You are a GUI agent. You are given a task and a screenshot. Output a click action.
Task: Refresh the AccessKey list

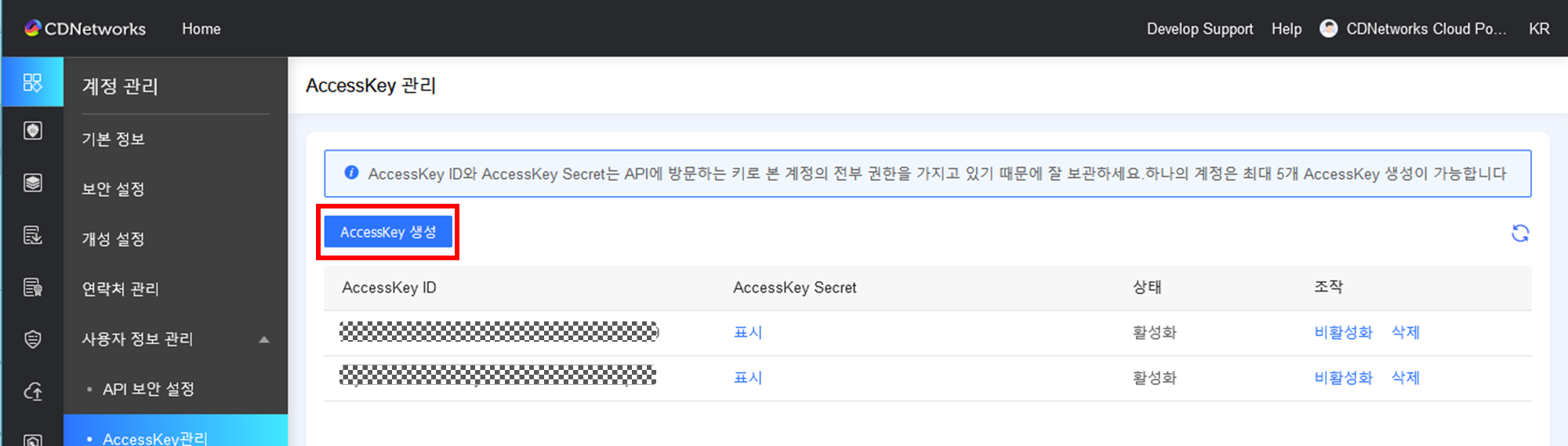[x=1519, y=233]
